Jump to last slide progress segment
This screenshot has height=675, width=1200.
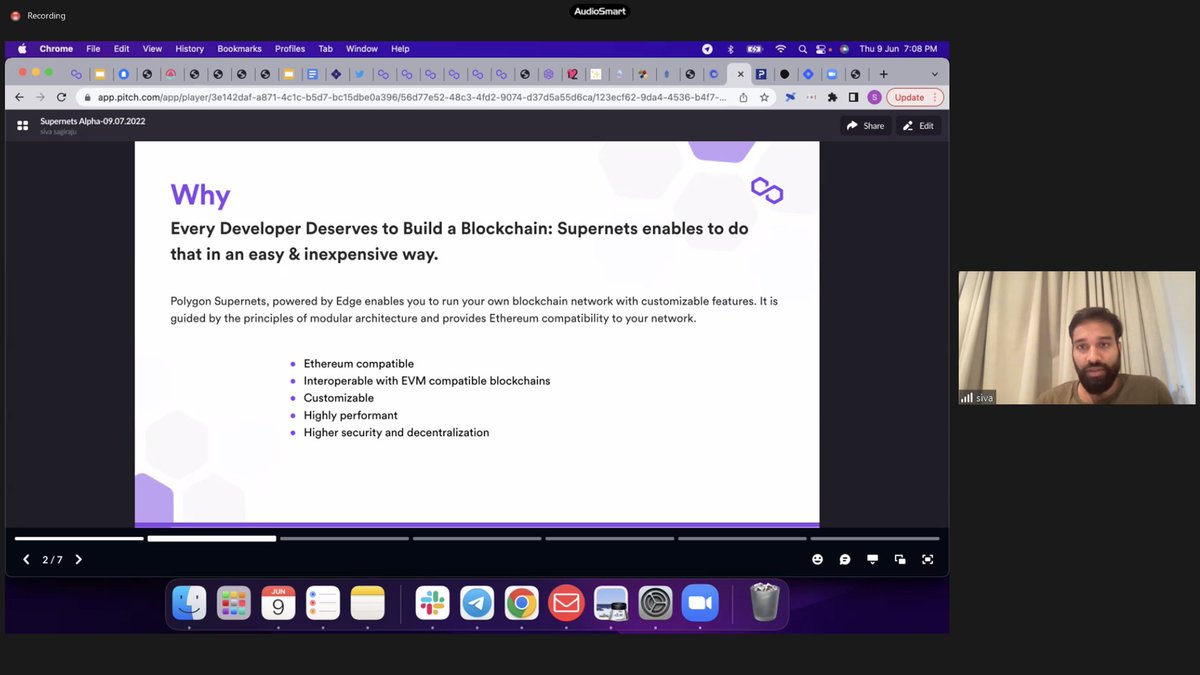point(875,538)
